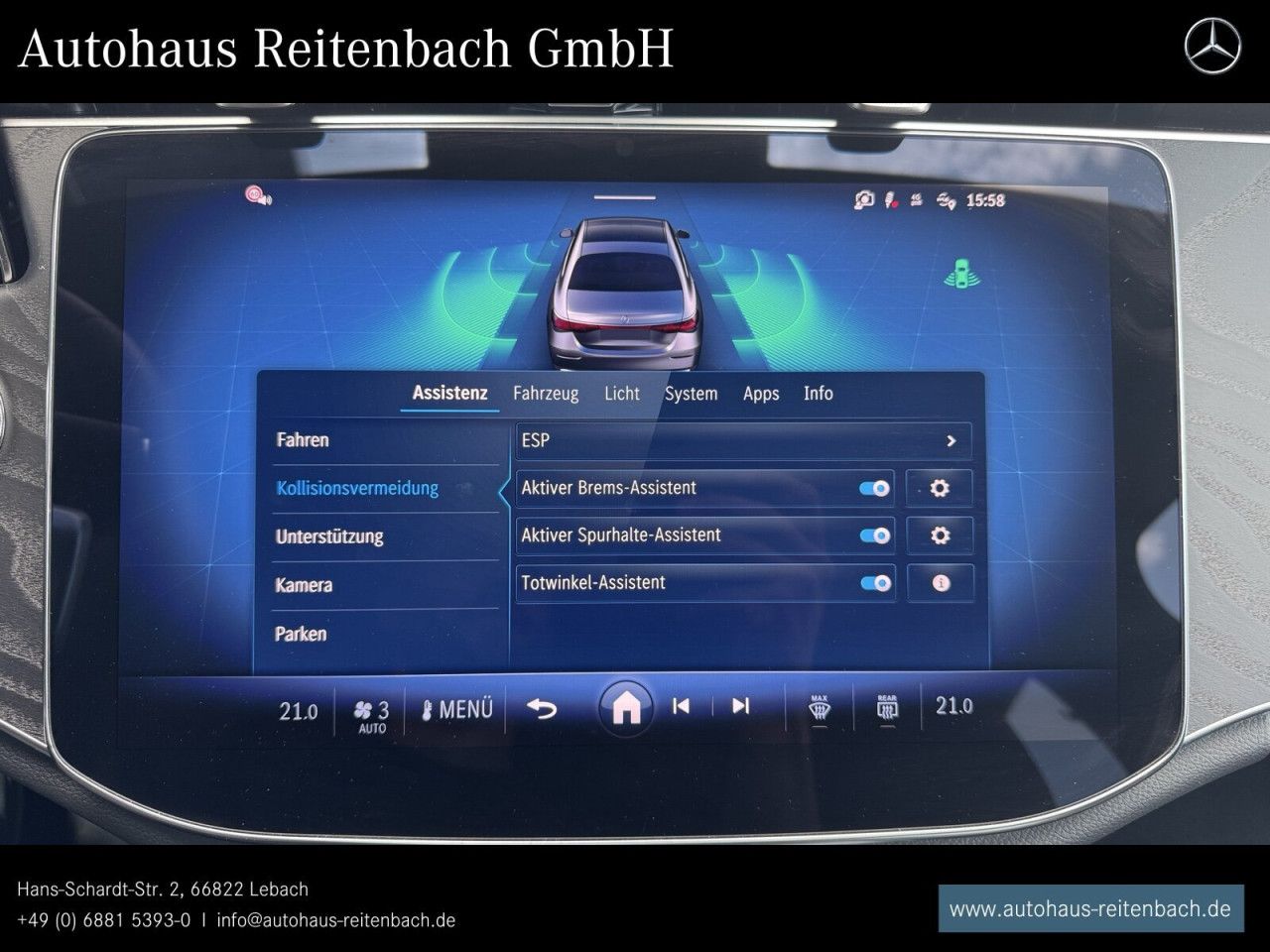Viewport: 1270px width, 952px height.
Task: Switch to the Info tab
Action: [x=819, y=394]
